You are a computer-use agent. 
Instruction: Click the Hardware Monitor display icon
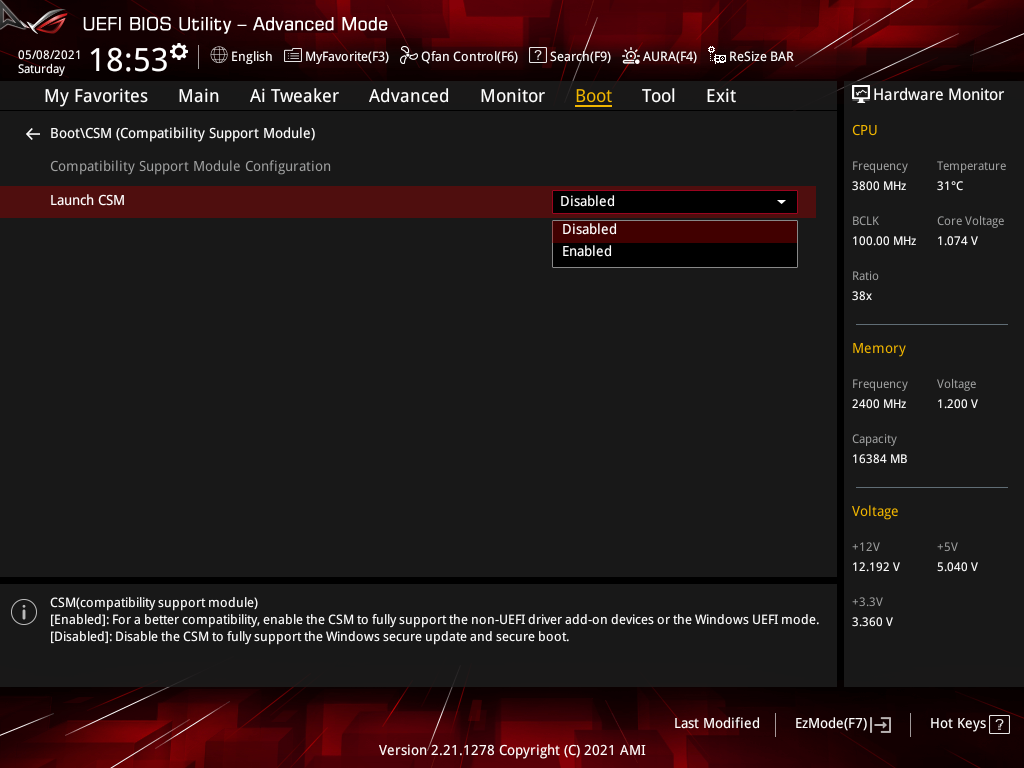[x=861, y=95]
